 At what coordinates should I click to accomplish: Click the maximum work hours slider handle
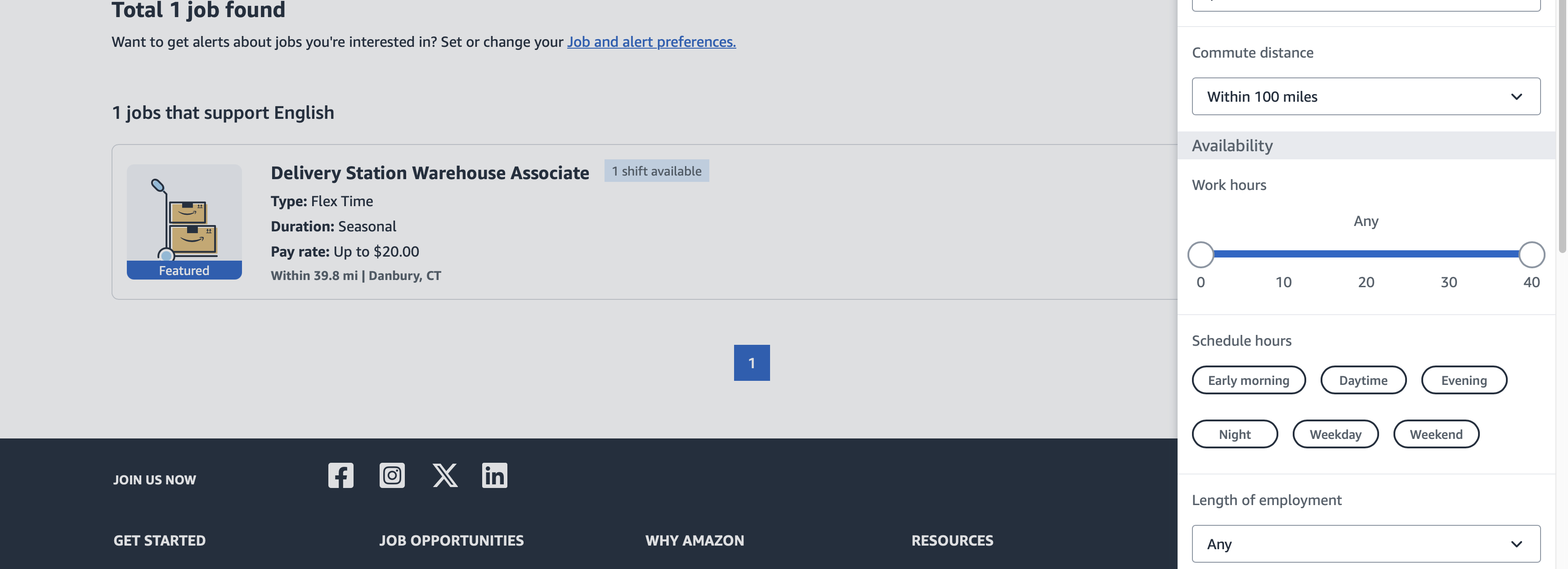1532,255
